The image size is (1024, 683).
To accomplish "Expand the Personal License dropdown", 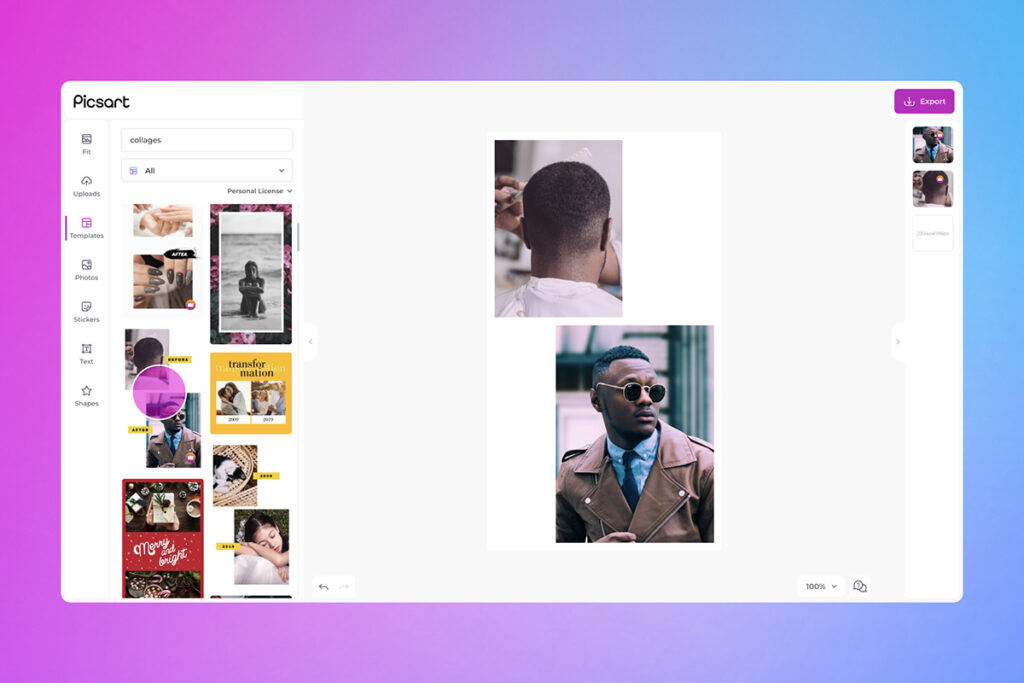I will tap(257, 190).
